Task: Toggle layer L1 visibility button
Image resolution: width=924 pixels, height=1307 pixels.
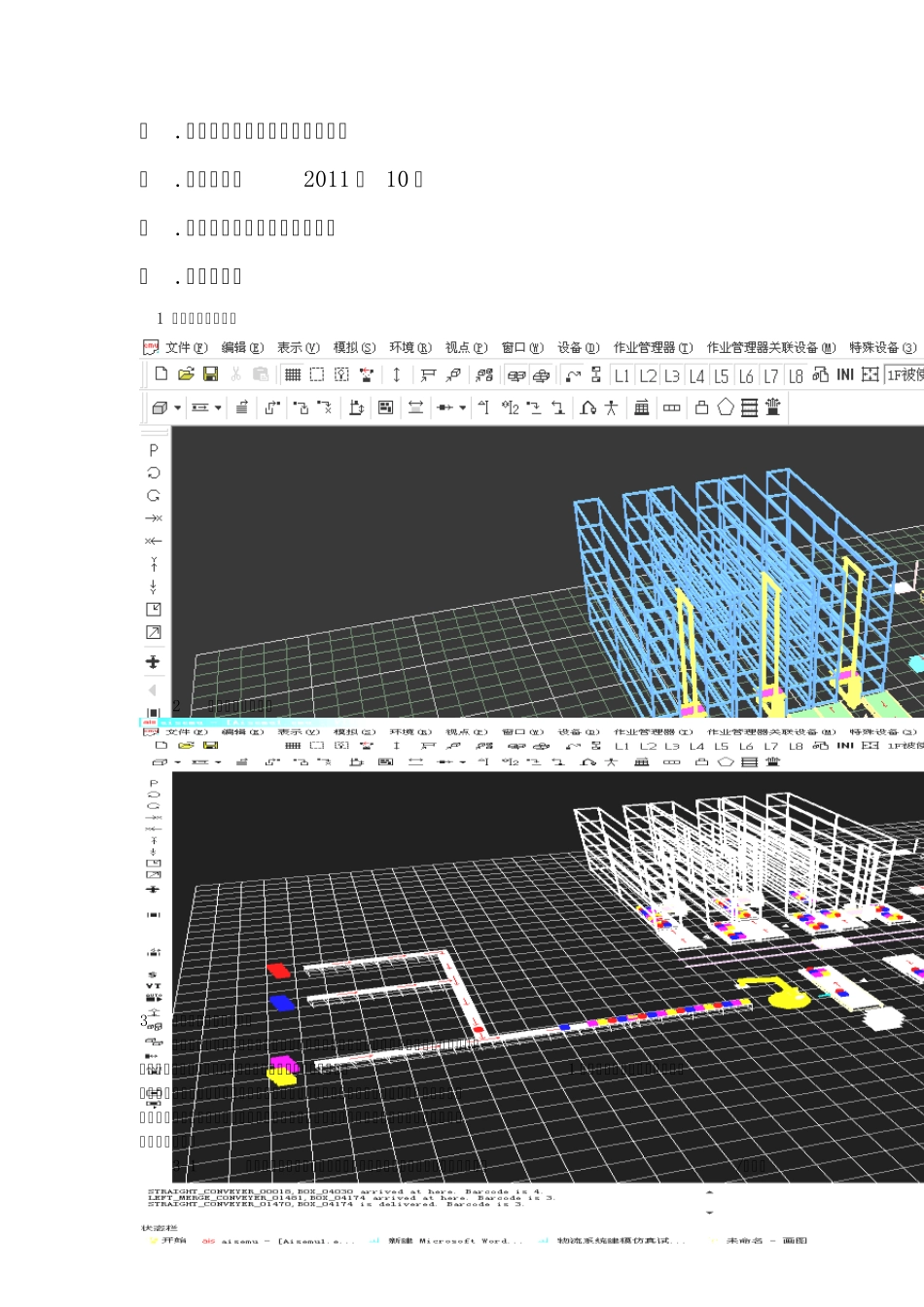Action: click(x=622, y=375)
